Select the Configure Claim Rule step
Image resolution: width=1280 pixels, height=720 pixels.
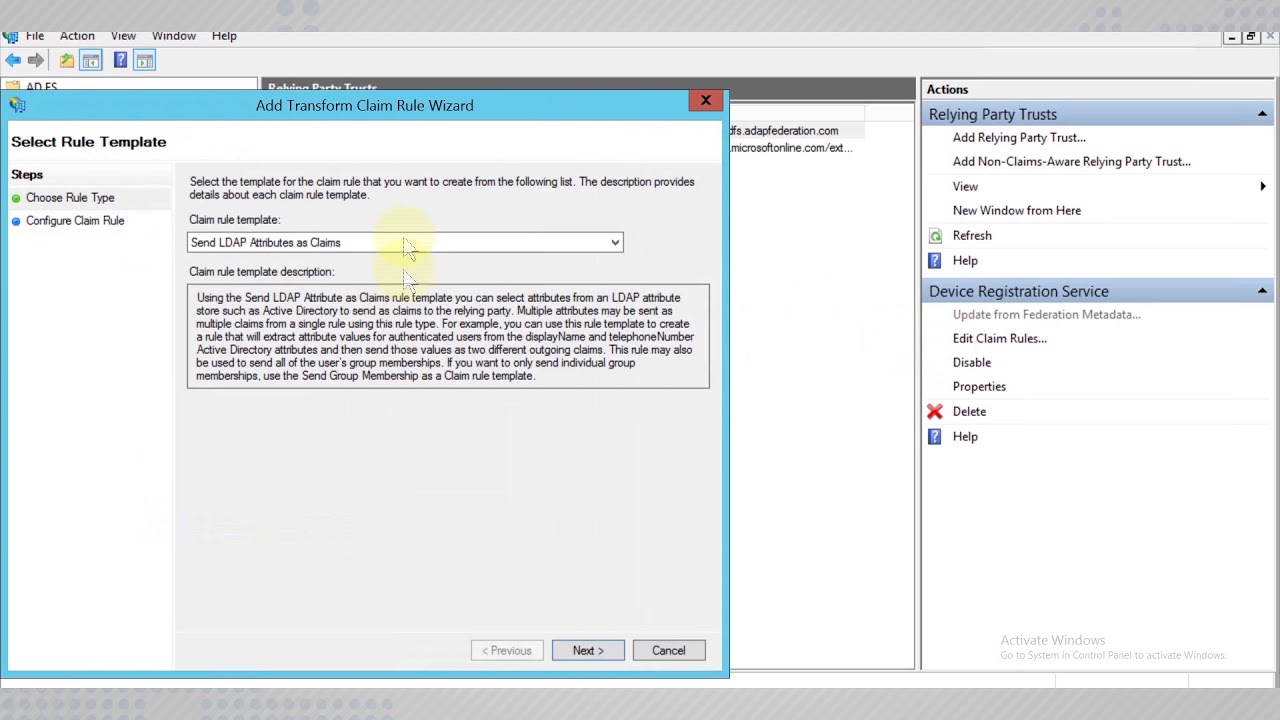coord(75,221)
